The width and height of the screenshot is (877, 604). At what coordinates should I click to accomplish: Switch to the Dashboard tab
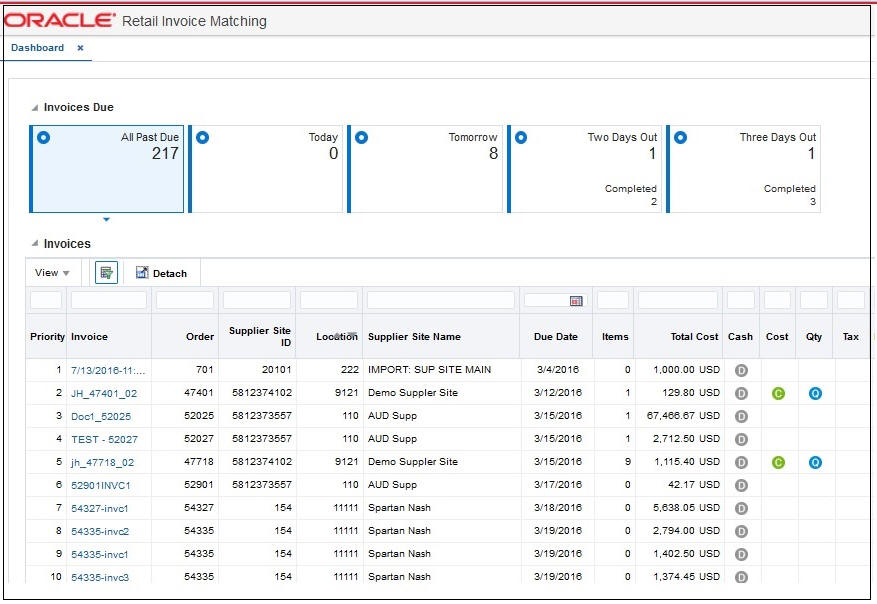point(38,48)
